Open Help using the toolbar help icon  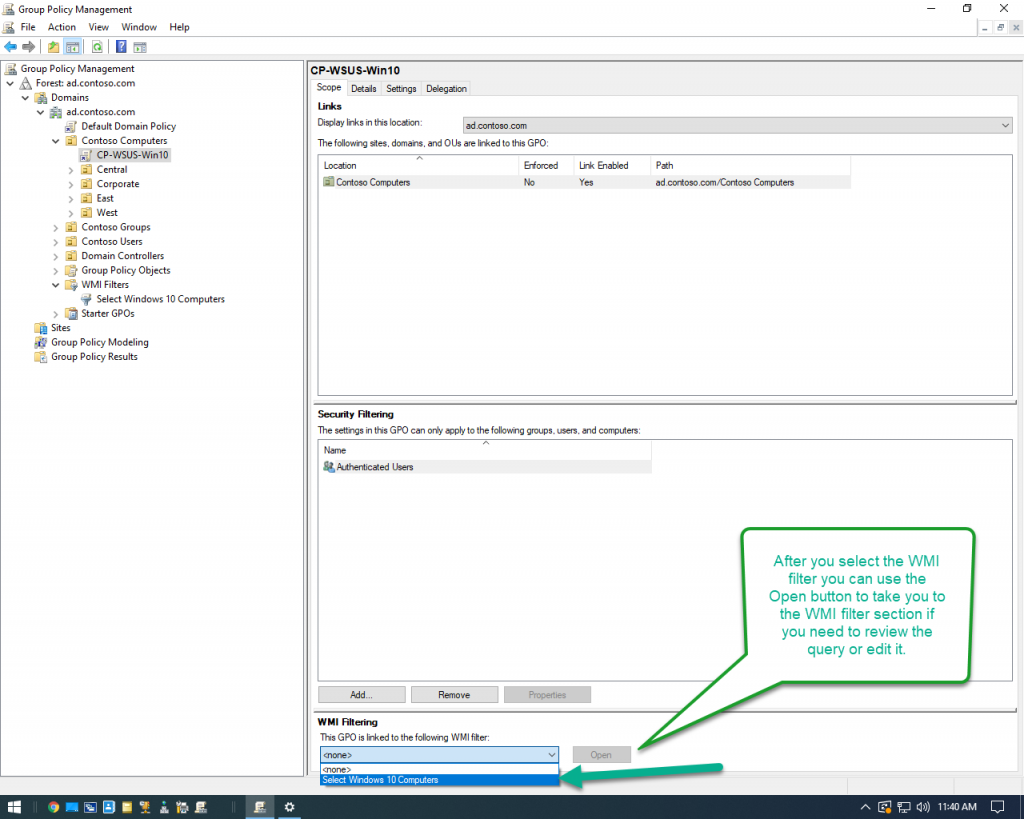120,46
